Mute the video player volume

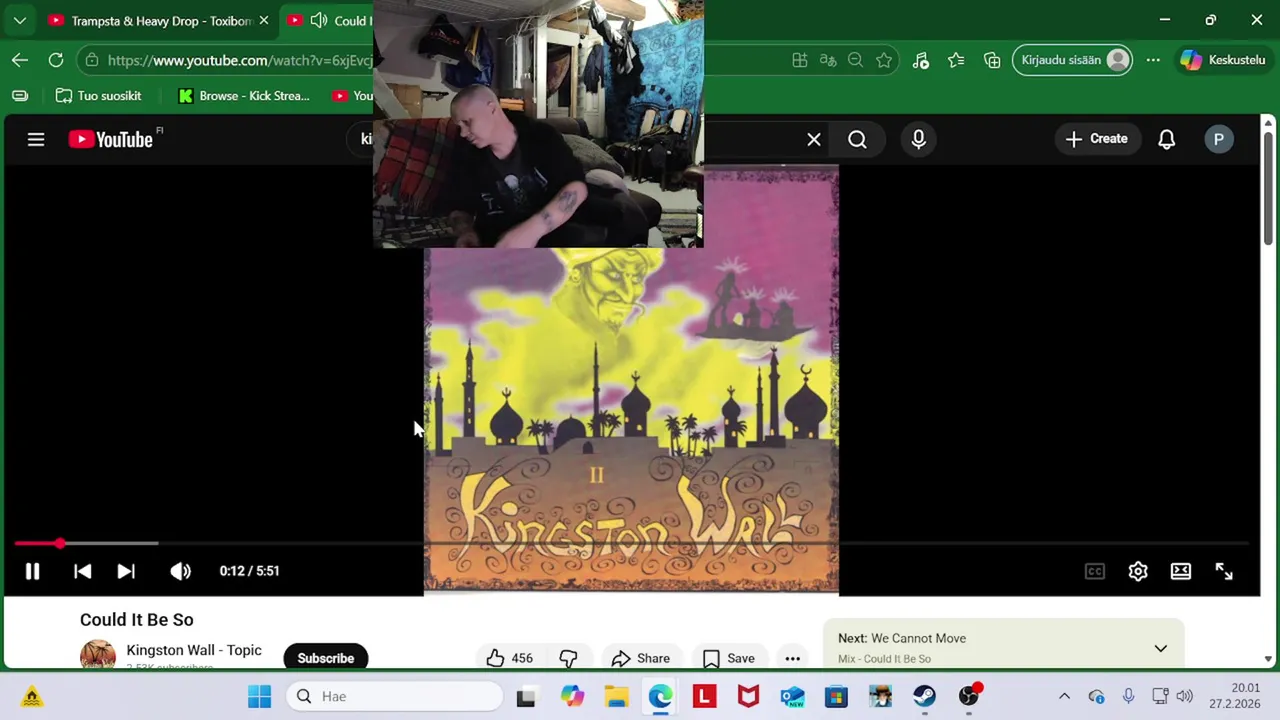click(180, 571)
